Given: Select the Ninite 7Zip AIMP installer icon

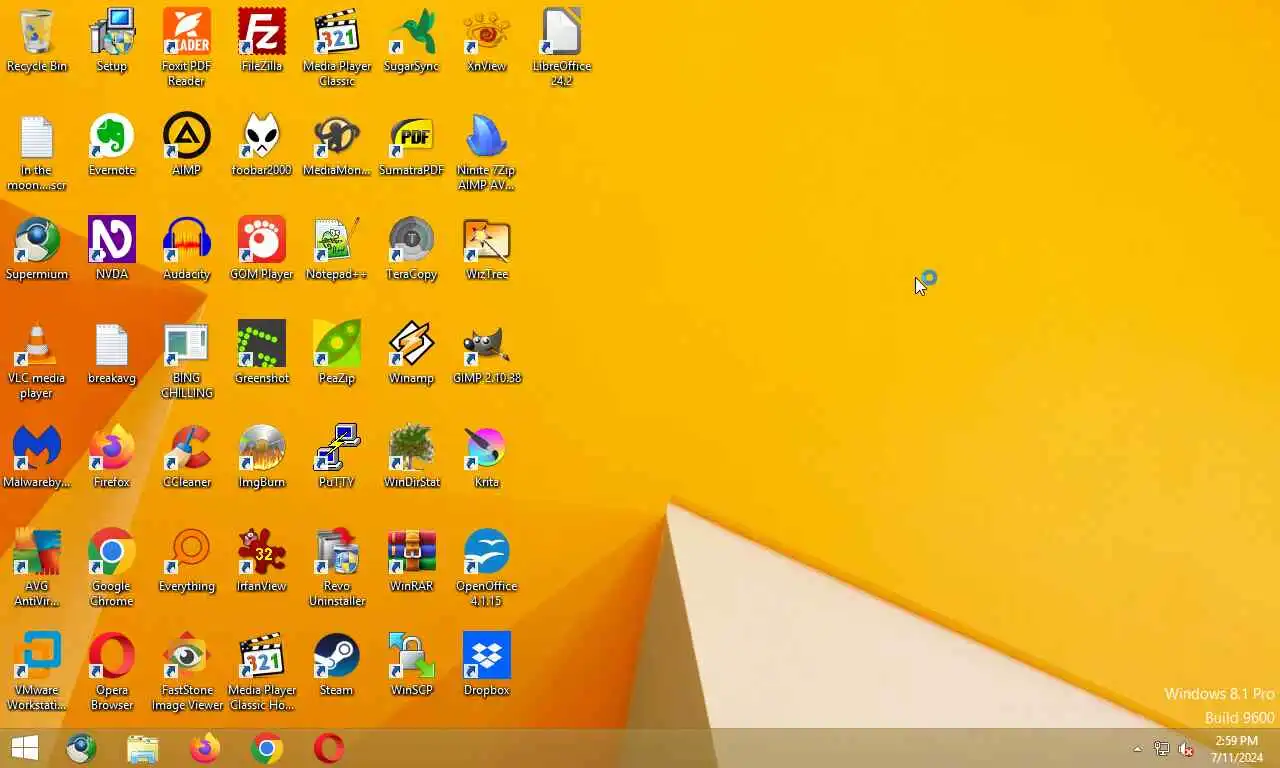Looking at the screenshot, I should (x=487, y=152).
